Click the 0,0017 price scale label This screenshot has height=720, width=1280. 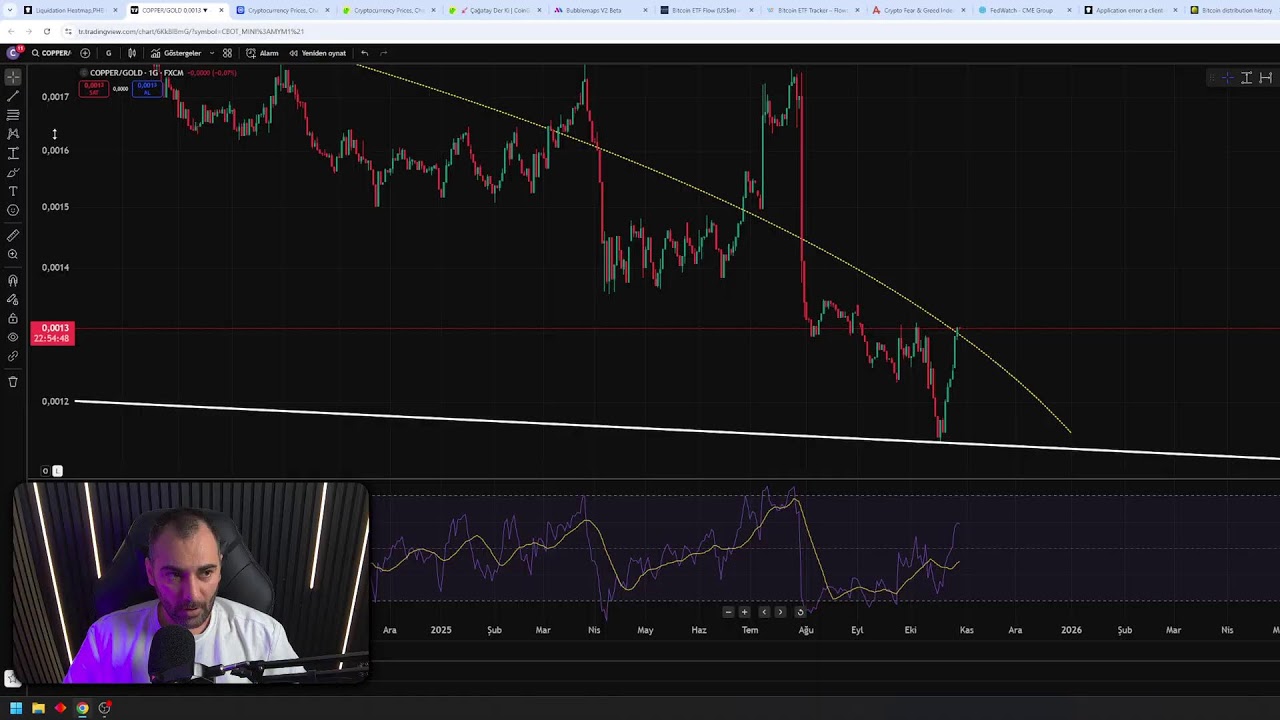[x=55, y=97]
